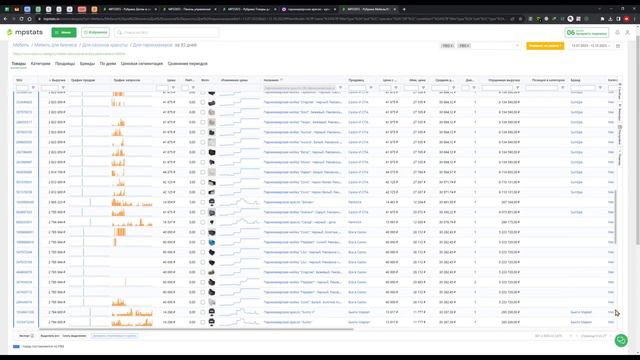640x360 pixels.
Task: Expand the date range selector
Action: click(591, 46)
